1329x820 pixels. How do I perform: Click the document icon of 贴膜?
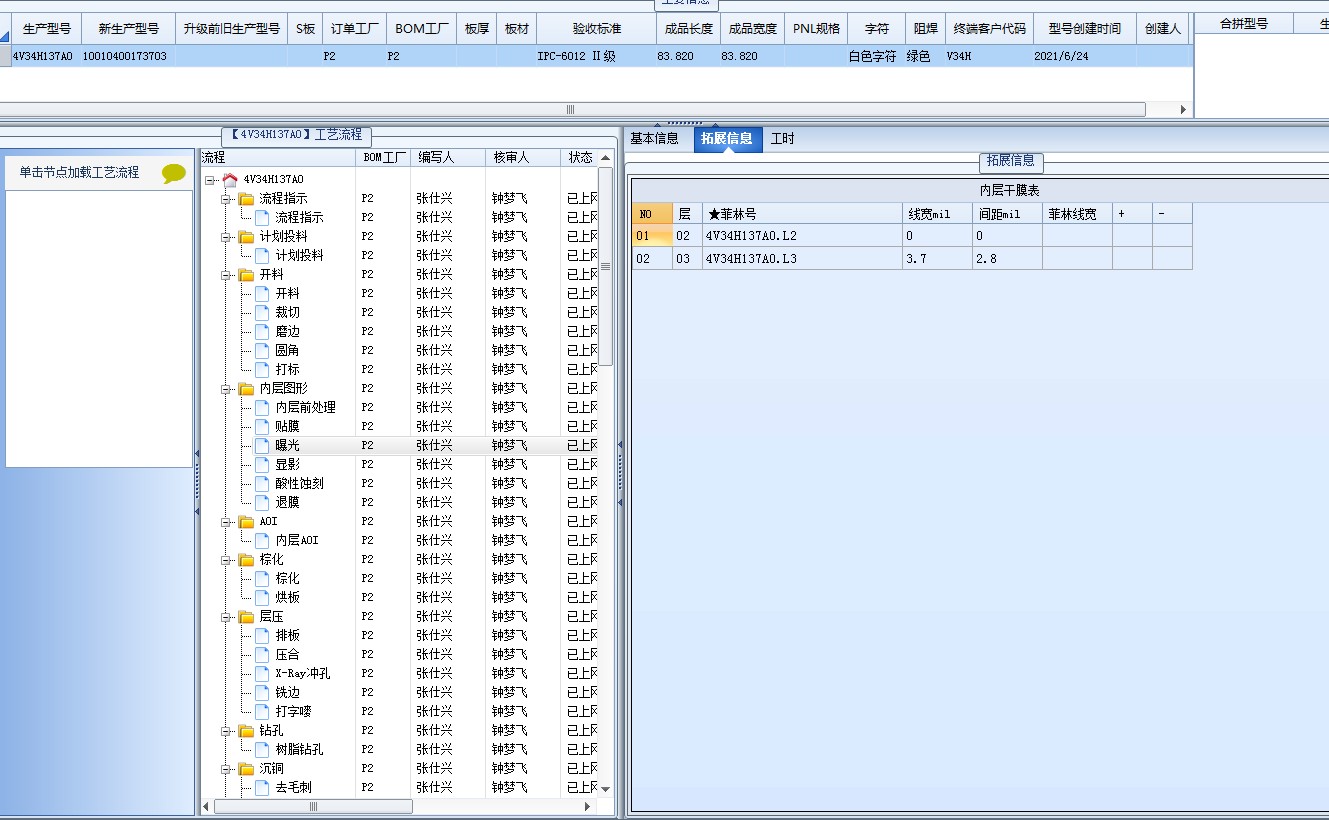click(262, 426)
